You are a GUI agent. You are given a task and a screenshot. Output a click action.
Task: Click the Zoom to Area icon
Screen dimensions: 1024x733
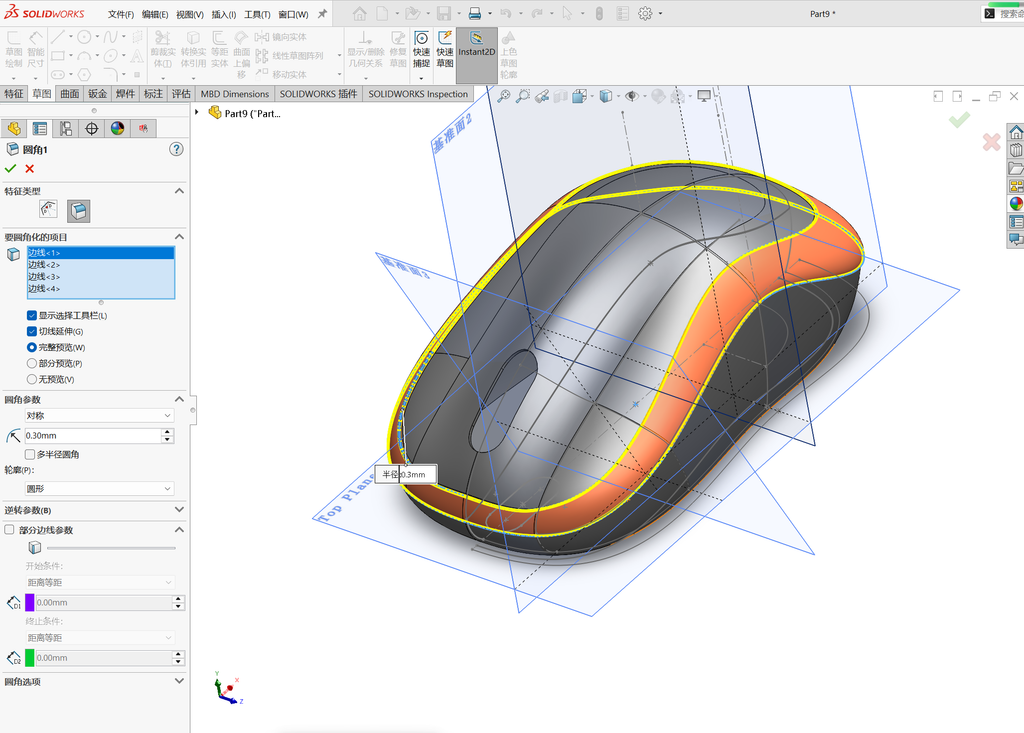click(522, 97)
